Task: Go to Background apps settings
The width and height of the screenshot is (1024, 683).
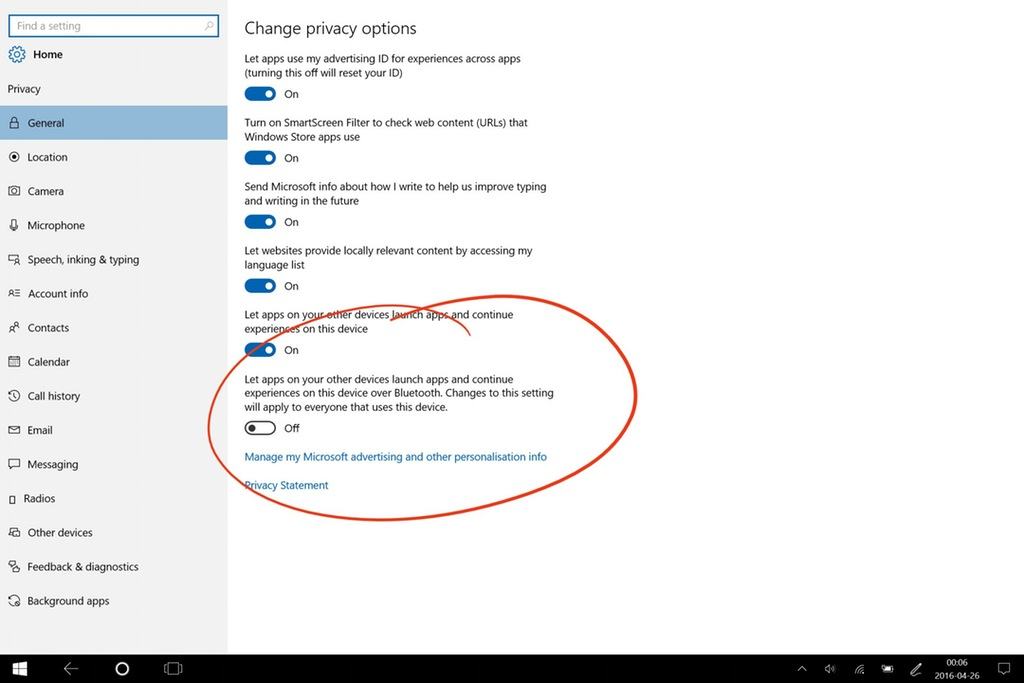Action: coord(68,601)
